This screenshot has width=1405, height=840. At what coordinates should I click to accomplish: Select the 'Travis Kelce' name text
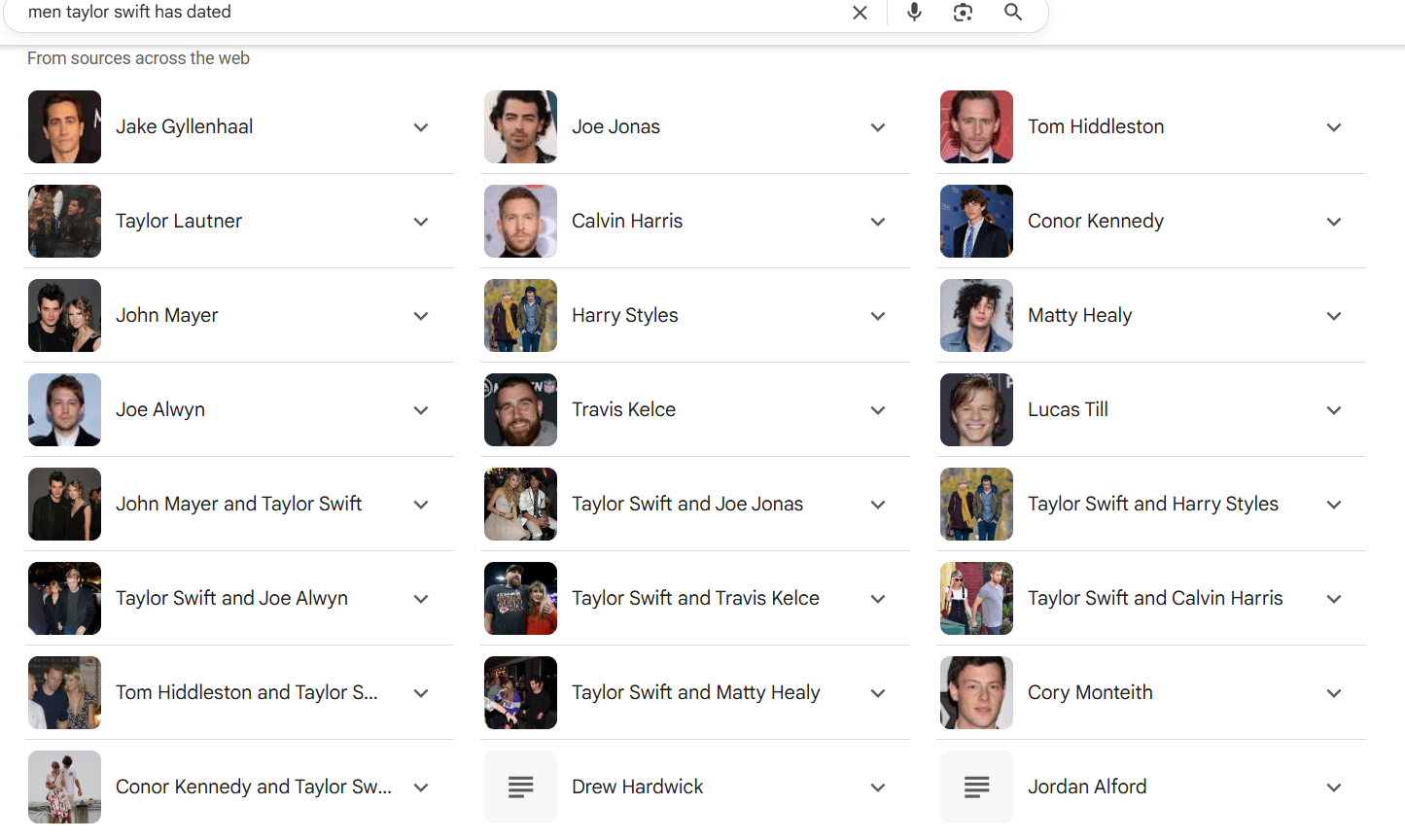[623, 409]
